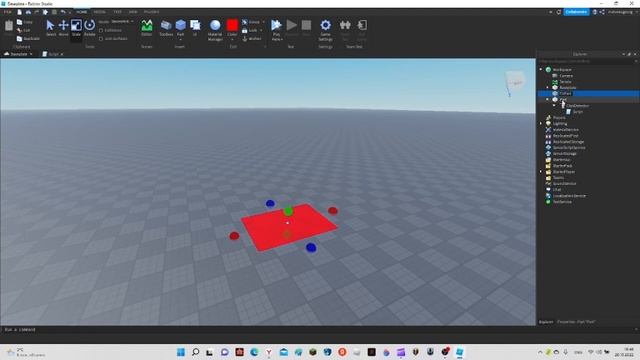Click Cut in the Clipboard group
Screen dimensions: 640x360
[x=24, y=30]
